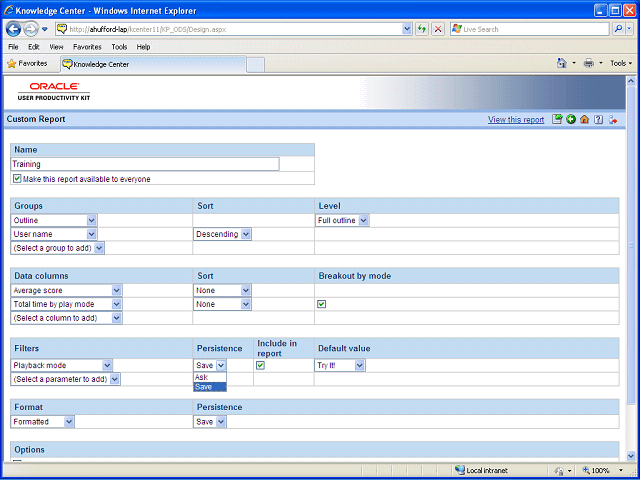Open the Help menu
640x480 pixels.
(x=143, y=47)
